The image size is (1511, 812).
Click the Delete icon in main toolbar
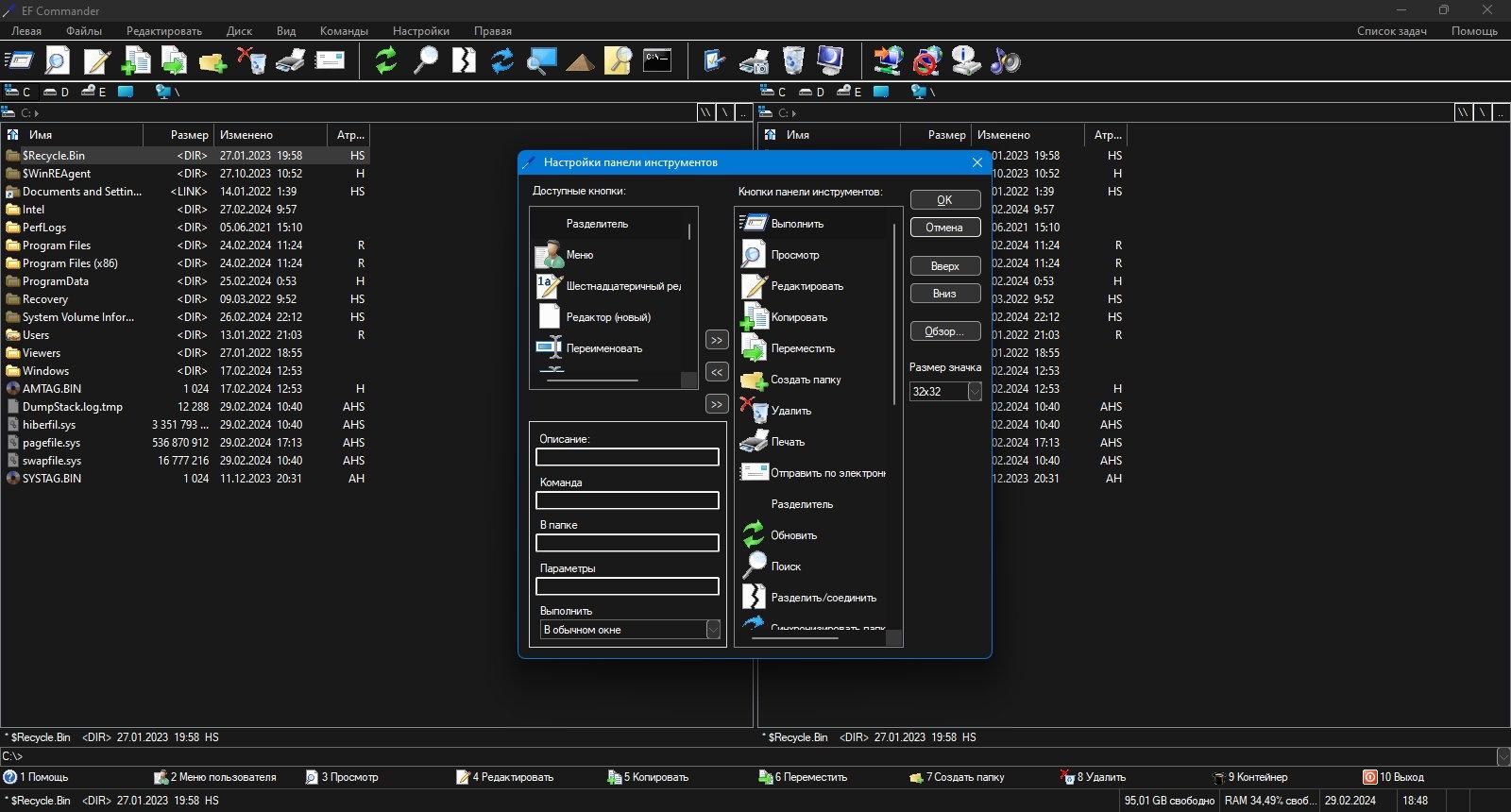(251, 61)
